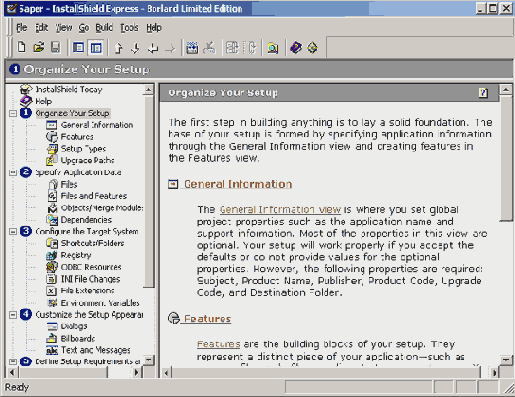This screenshot has width=515, height=397.
Task: Click the Open project folder icon
Action: [39, 47]
